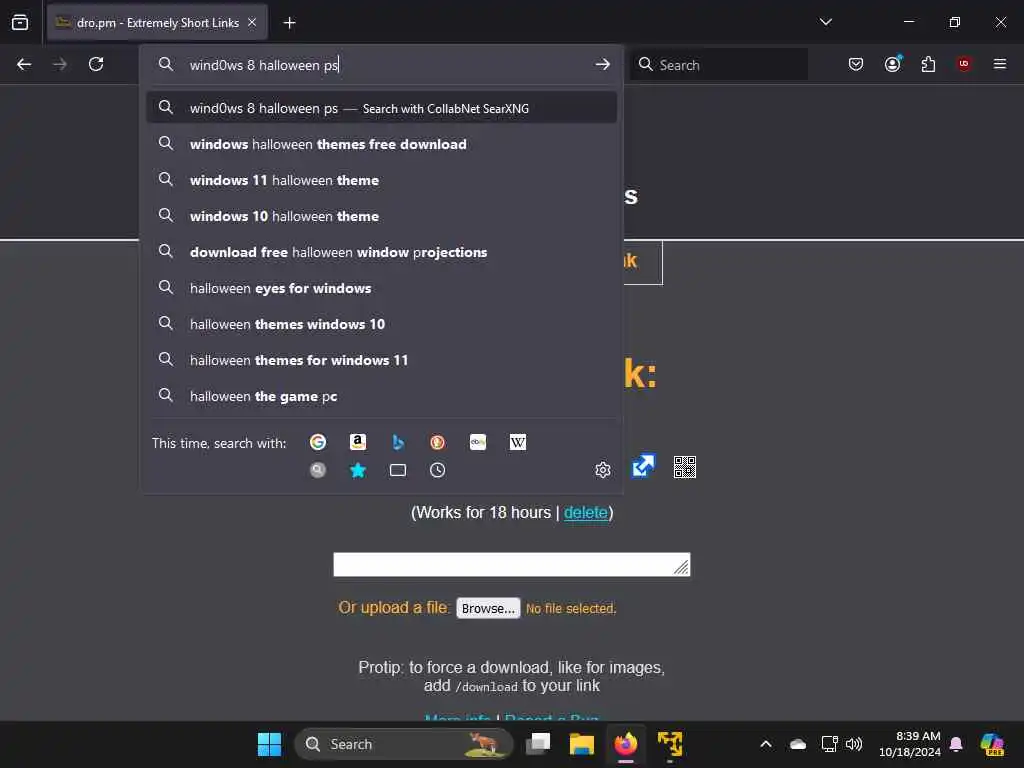The image size is (1024, 768).
Task: Open the yellow app icon on taskbar
Action: tap(670, 744)
